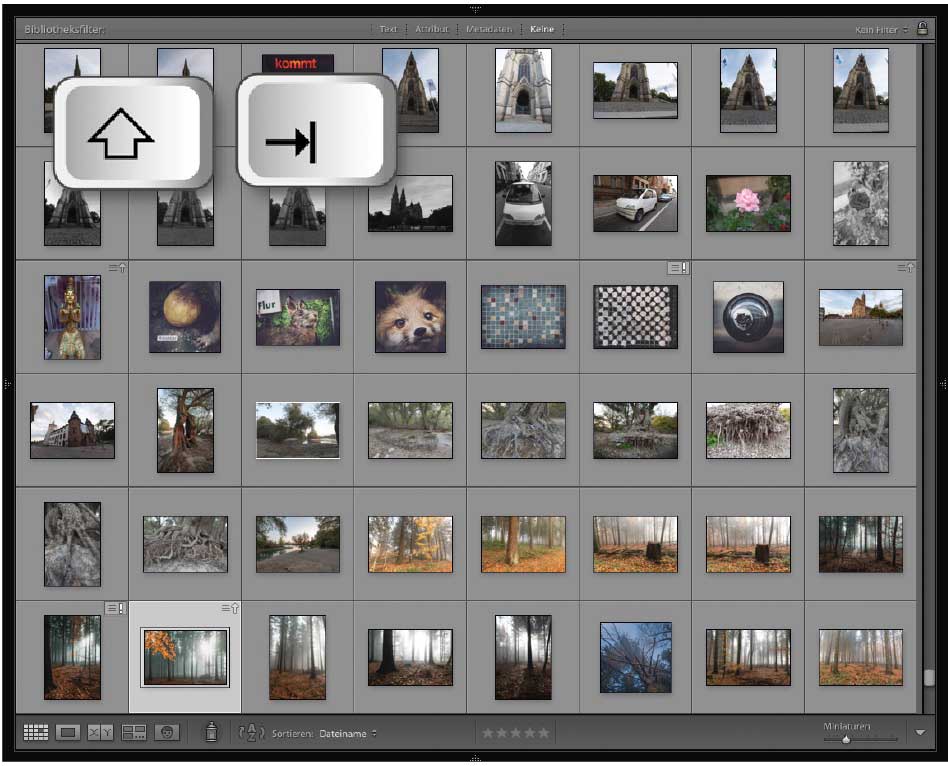Switch to Grid view in the toolbar
Screen dimensions: 948x766
36,733
